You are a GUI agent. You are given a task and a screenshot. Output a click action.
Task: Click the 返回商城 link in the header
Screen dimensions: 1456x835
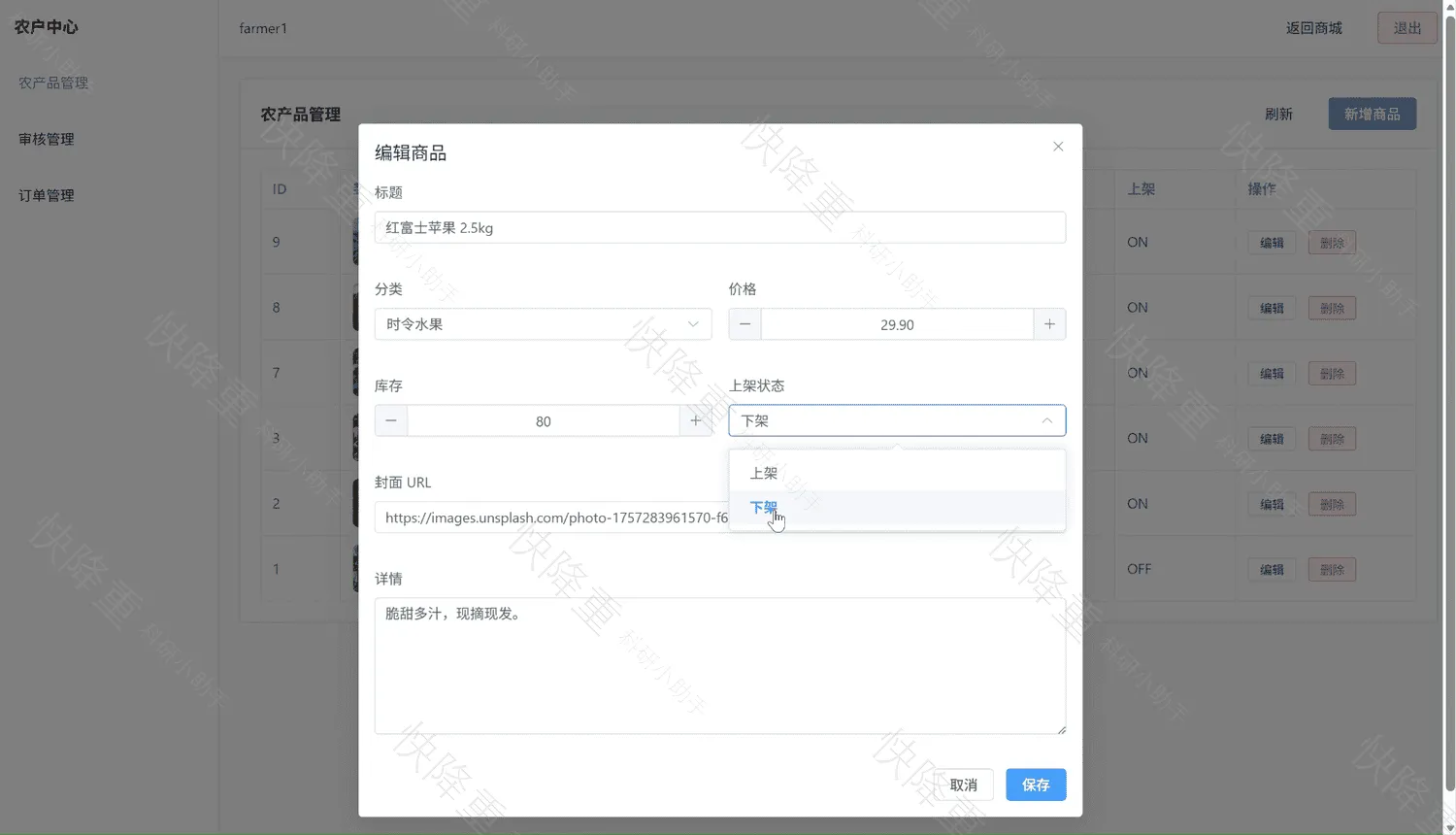(1313, 28)
